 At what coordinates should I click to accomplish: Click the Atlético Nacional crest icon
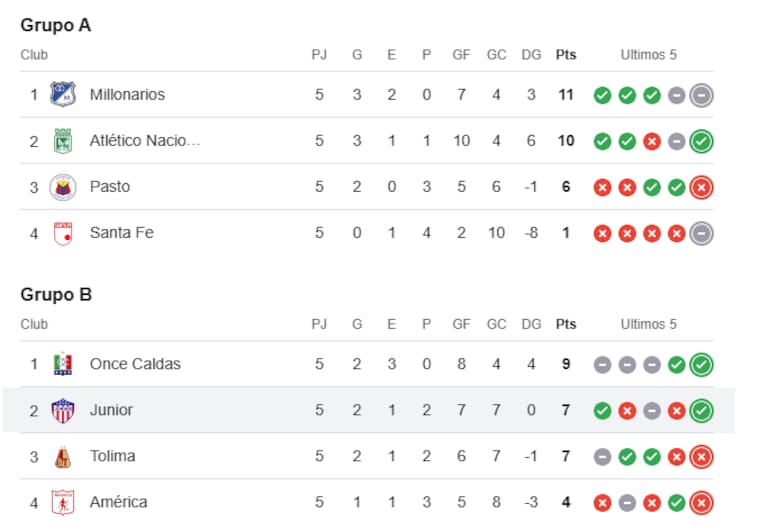(63, 141)
